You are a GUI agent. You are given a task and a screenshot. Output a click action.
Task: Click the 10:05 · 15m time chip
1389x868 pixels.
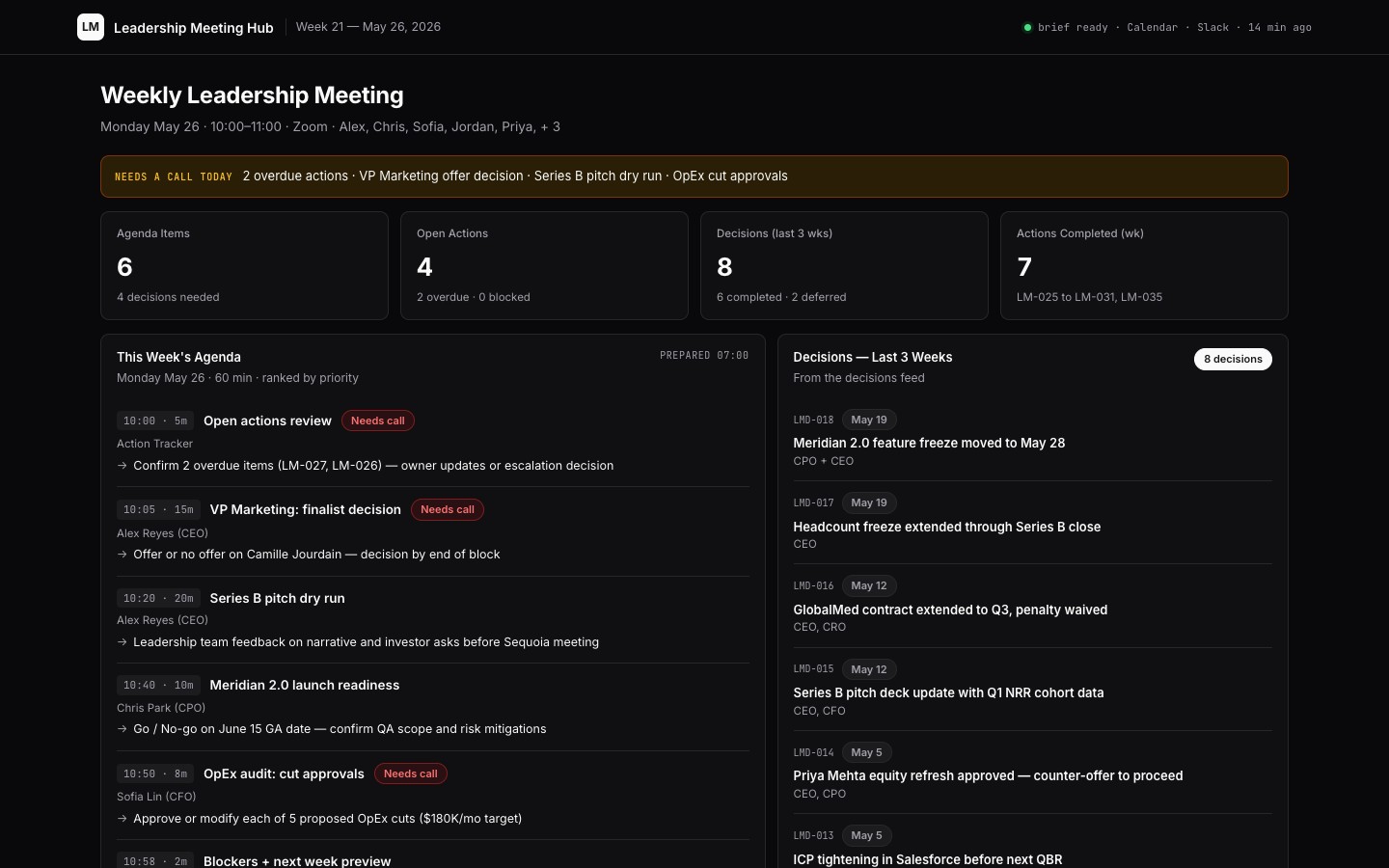point(158,509)
